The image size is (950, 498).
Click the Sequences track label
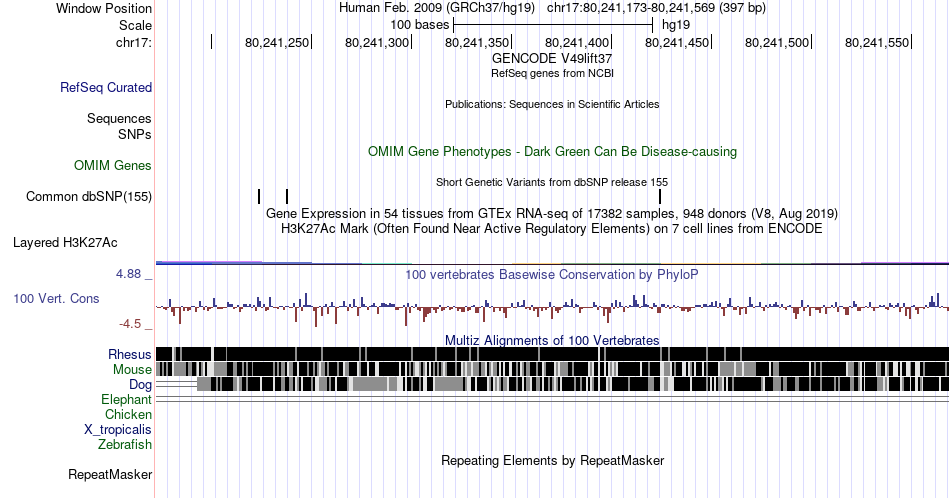(119, 118)
